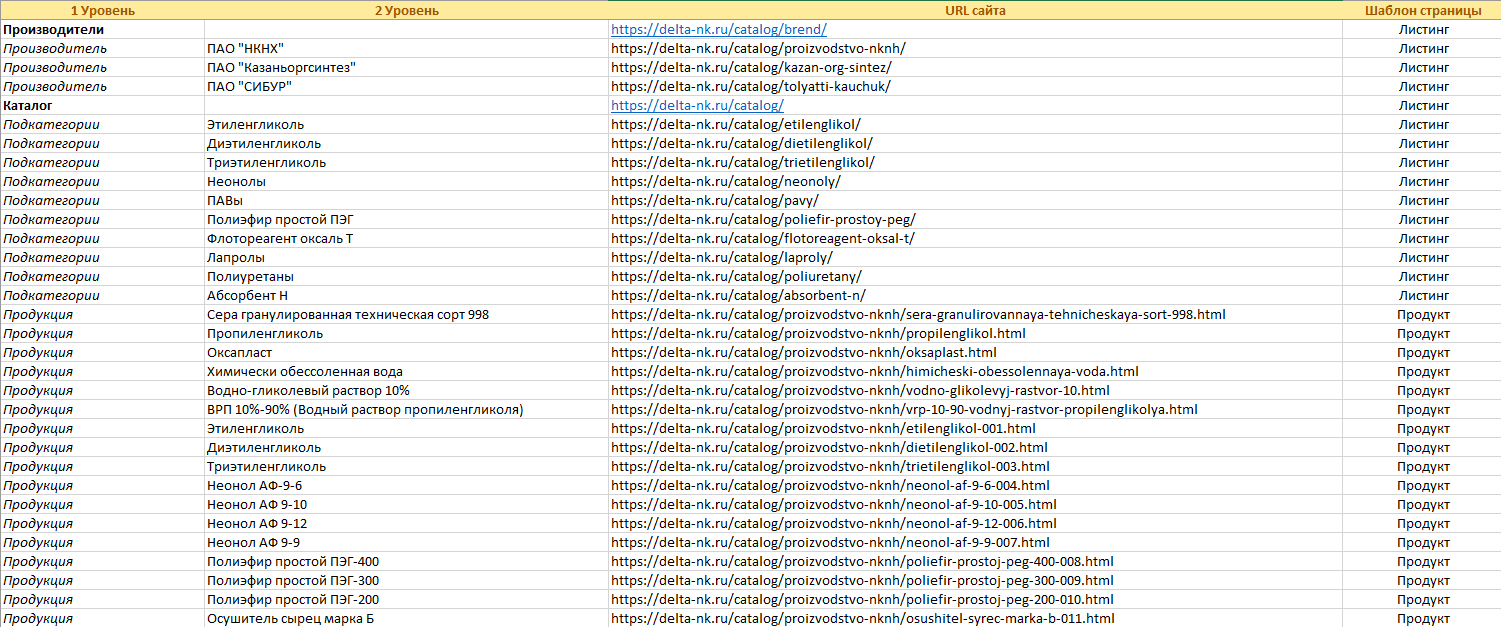Click the URL ending in neonol-af-9-12-006.html
1501x627 pixels.
point(833,524)
